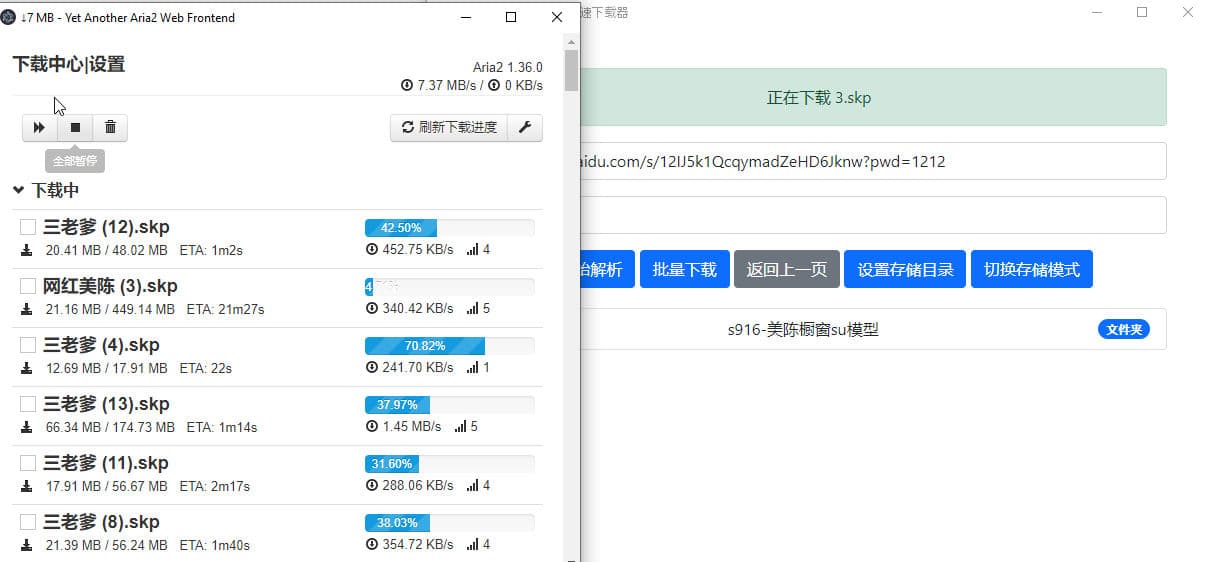Click the 38.03% progress bar
Screen dimensions: 1206x562
449,523
